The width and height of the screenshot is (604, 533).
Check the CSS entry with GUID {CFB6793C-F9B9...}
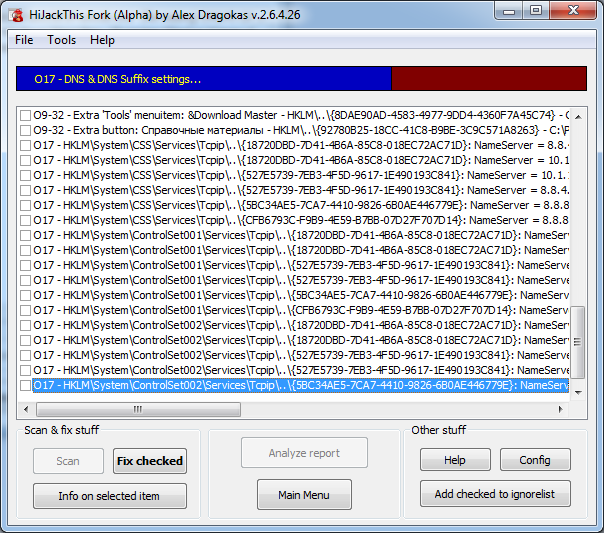point(25,220)
